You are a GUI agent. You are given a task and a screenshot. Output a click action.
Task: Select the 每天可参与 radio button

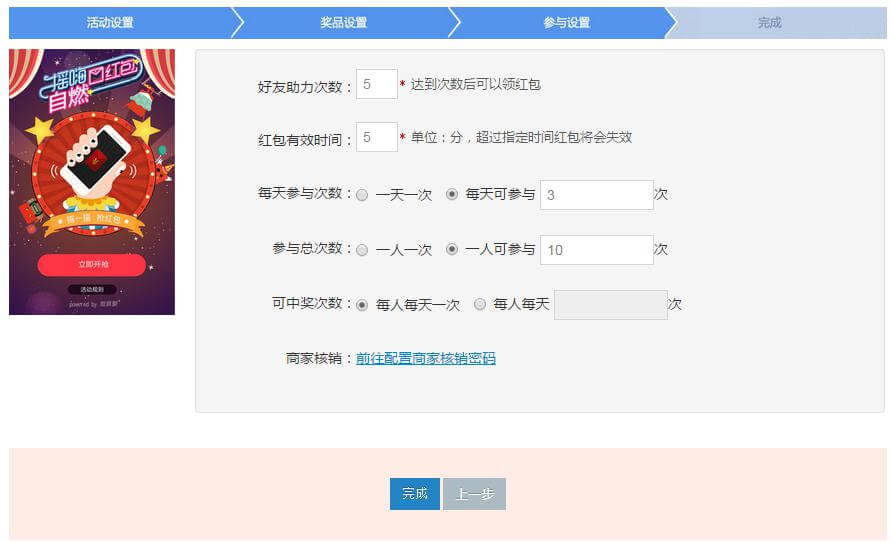pos(452,195)
